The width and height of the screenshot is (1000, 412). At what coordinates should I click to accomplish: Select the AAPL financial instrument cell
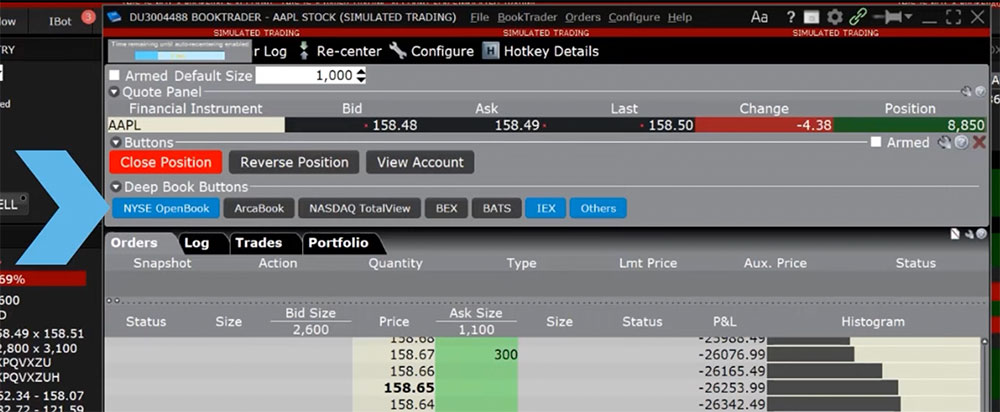tap(196, 125)
